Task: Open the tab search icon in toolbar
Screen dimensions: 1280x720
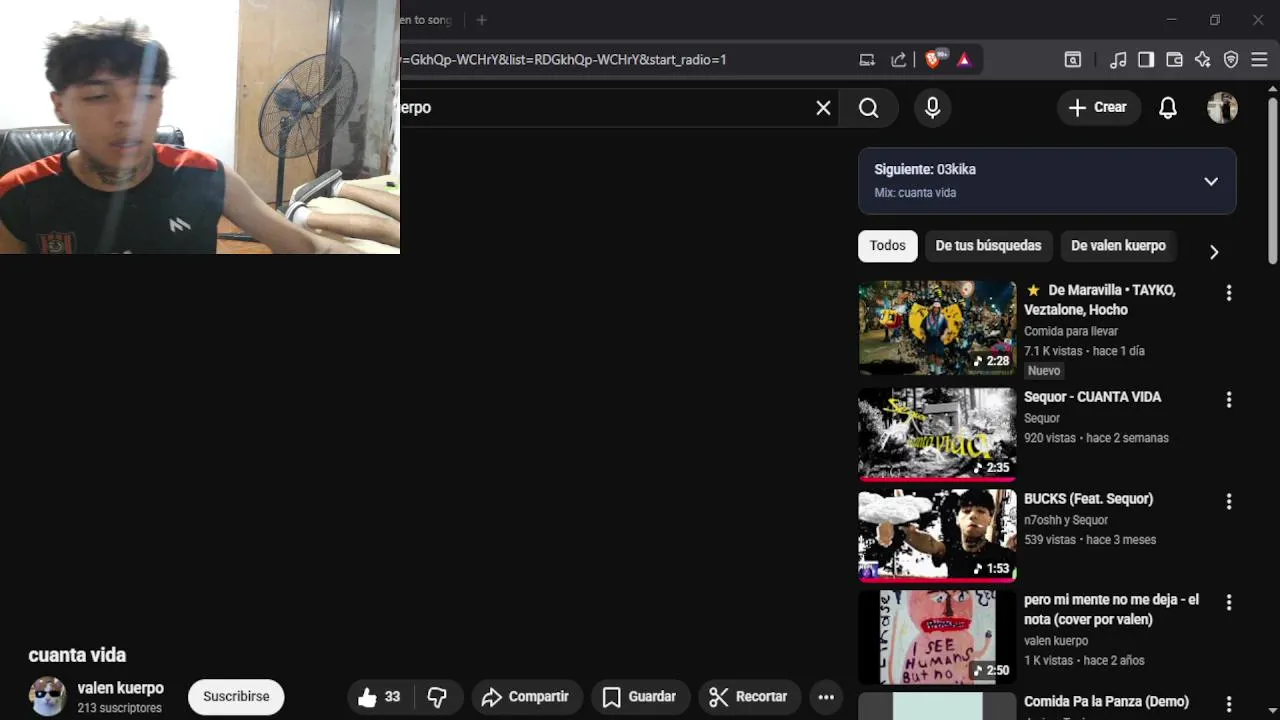Action: click(x=1072, y=60)
